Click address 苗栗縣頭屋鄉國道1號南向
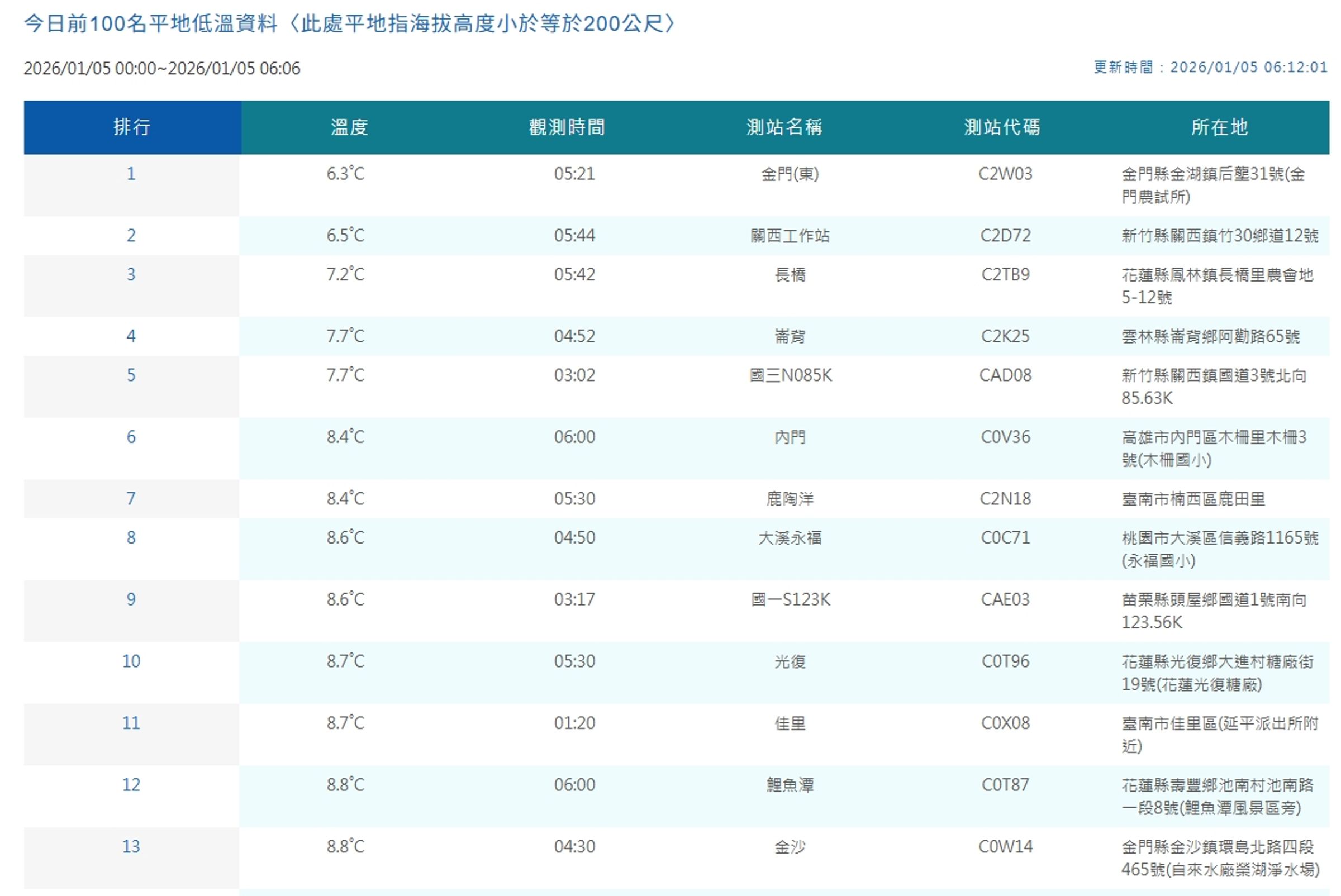 [x=1214, y=611]
